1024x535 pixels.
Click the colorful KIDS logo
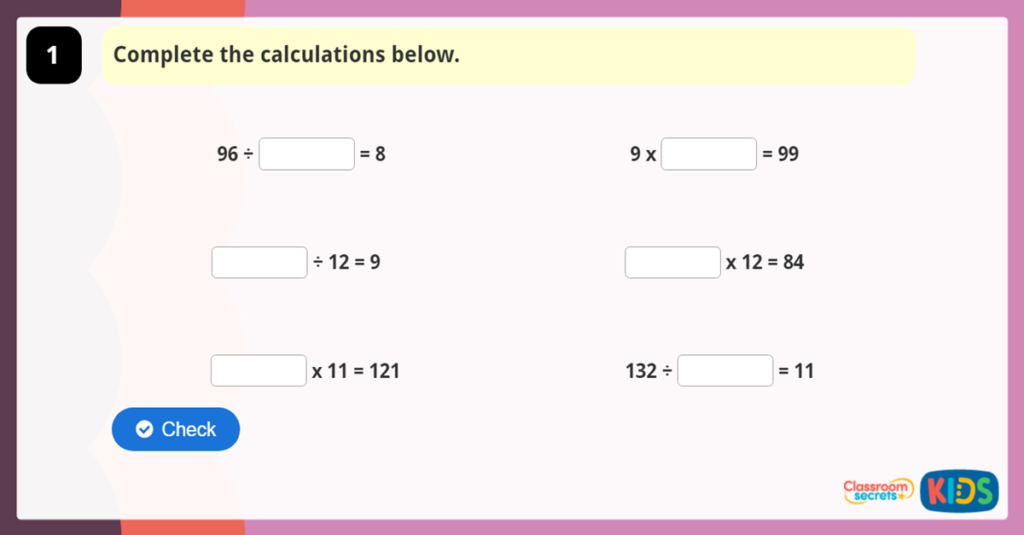[x=959, y=490]
